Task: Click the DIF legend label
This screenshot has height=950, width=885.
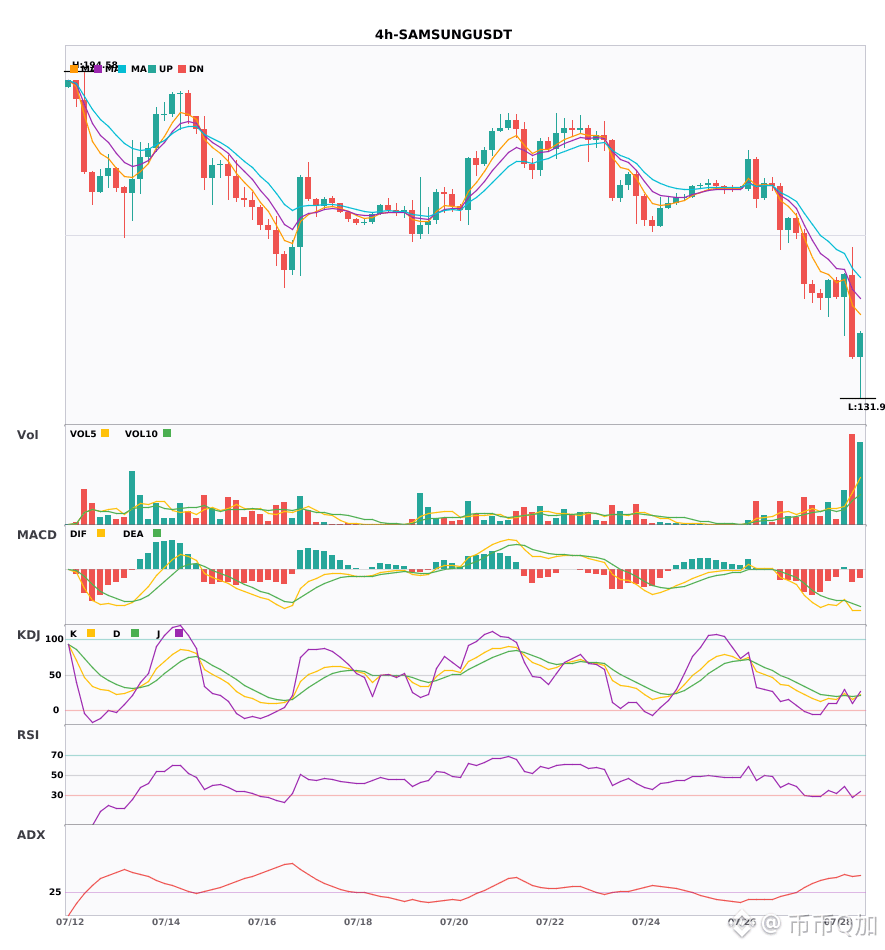Action: (78, 534)
